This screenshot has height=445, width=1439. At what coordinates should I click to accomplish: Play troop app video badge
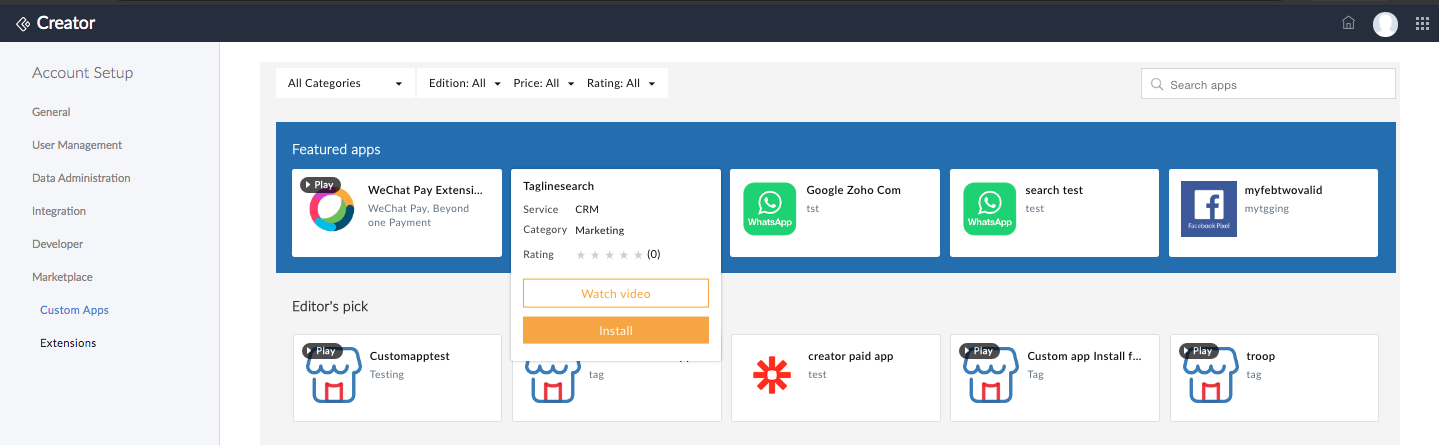[x=1199, y=351]
